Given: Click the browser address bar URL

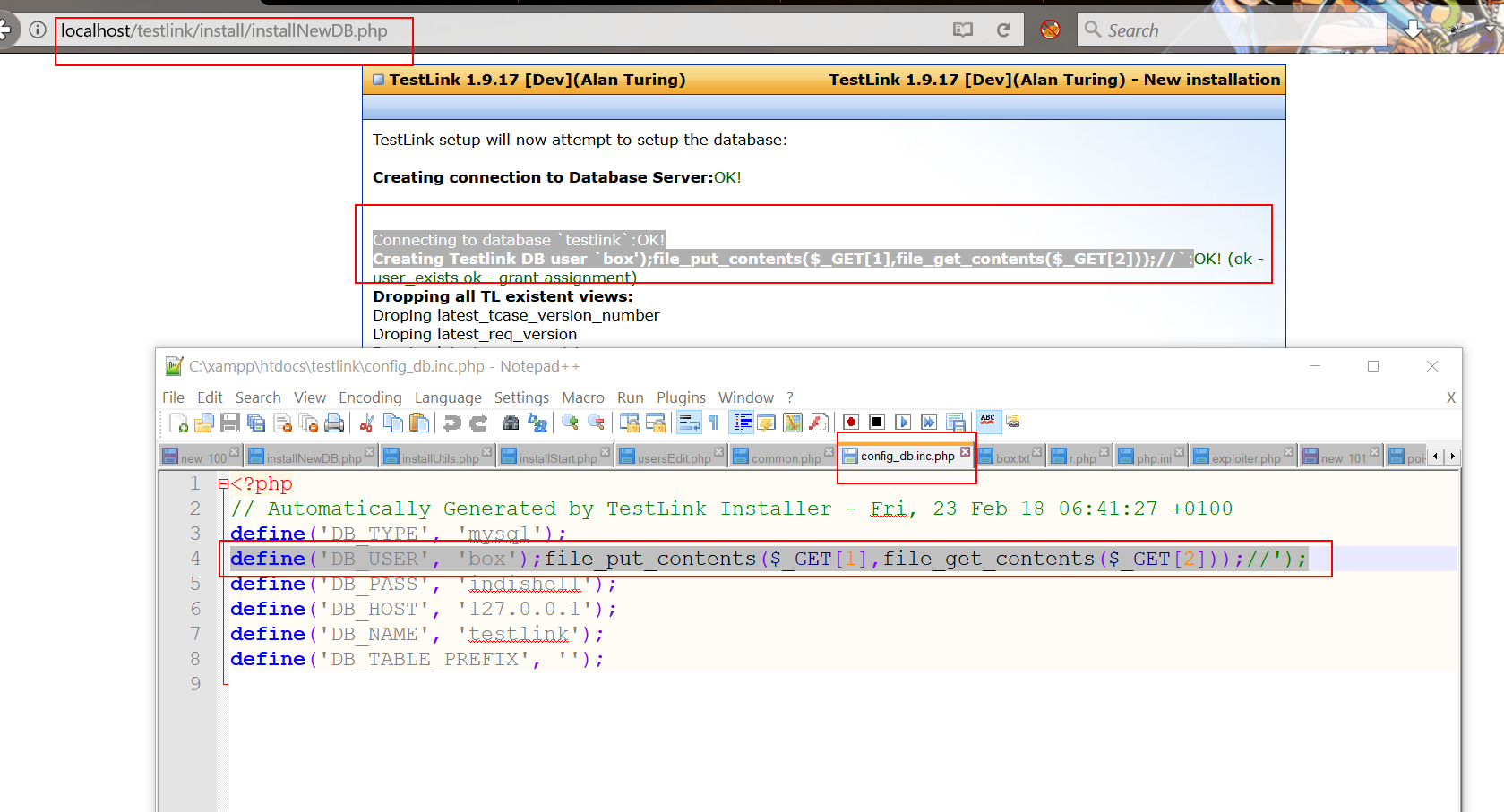Looking at the screenshot, I should [x=224, y=30].
